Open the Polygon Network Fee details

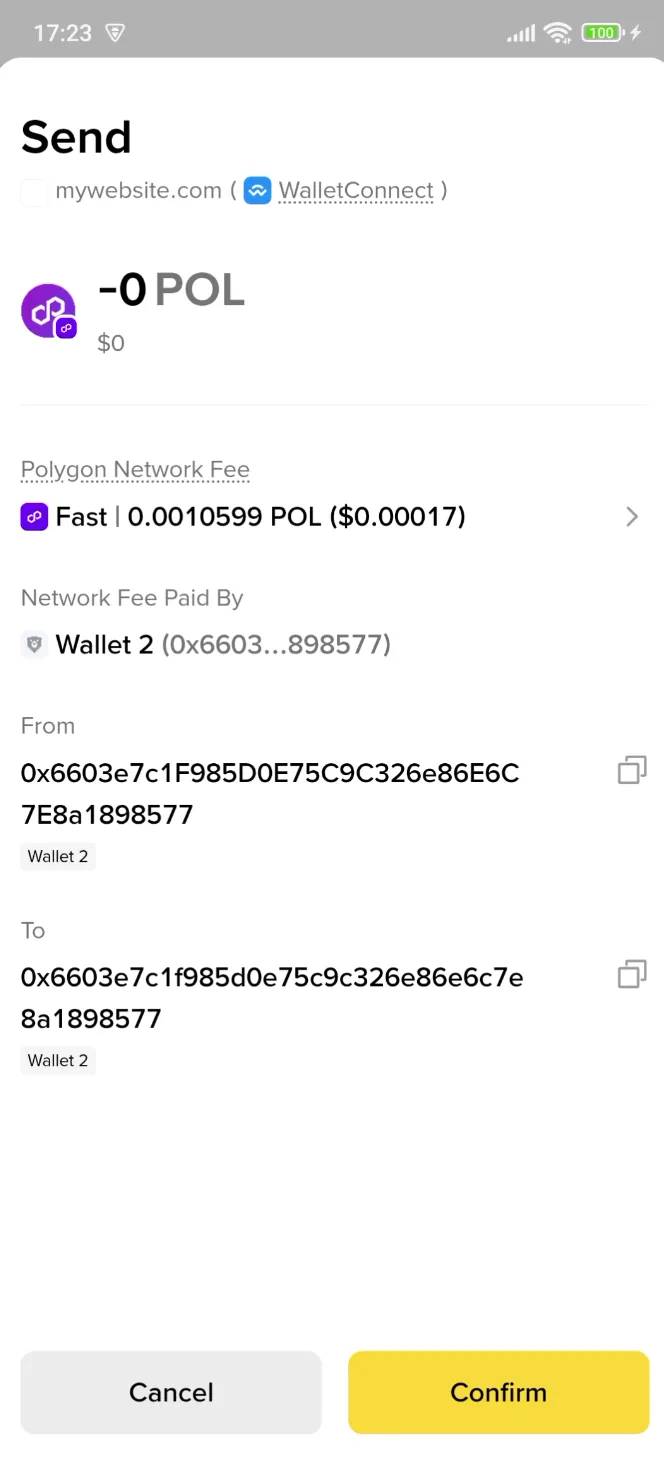(x=134, y=469)
